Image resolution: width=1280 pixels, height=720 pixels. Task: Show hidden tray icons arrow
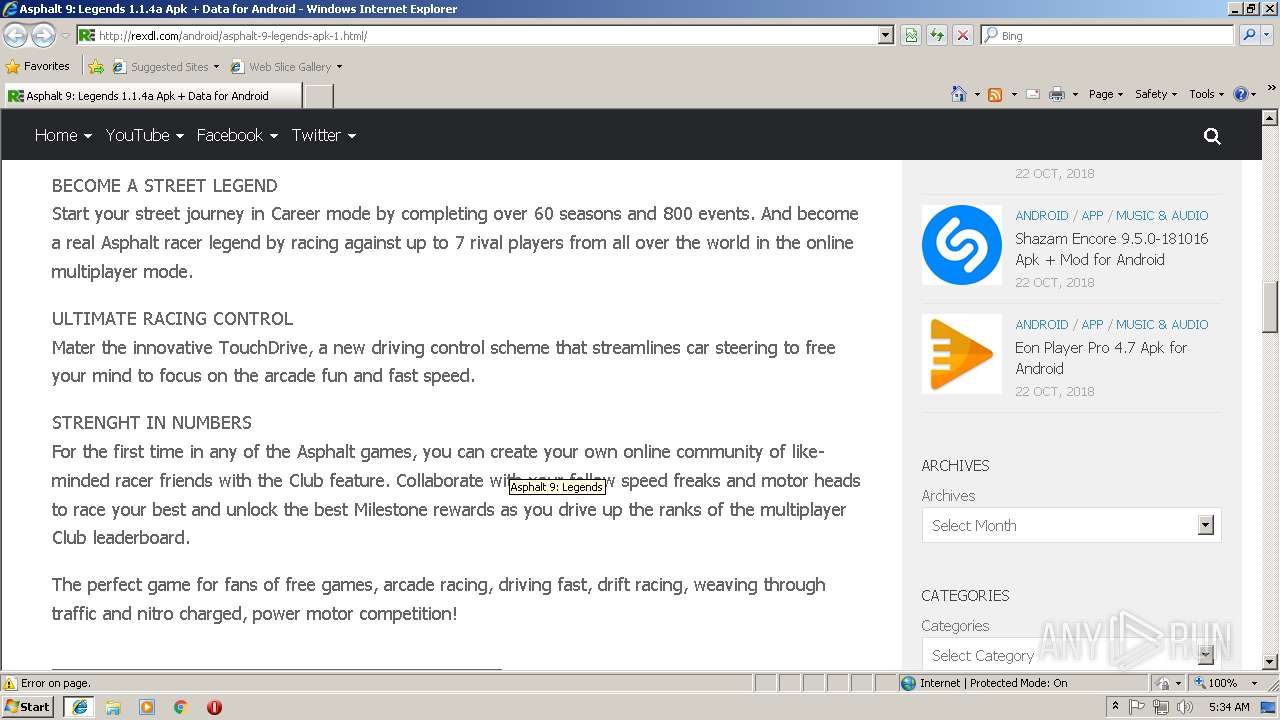pyautogui.click(x=1115, y=707)
